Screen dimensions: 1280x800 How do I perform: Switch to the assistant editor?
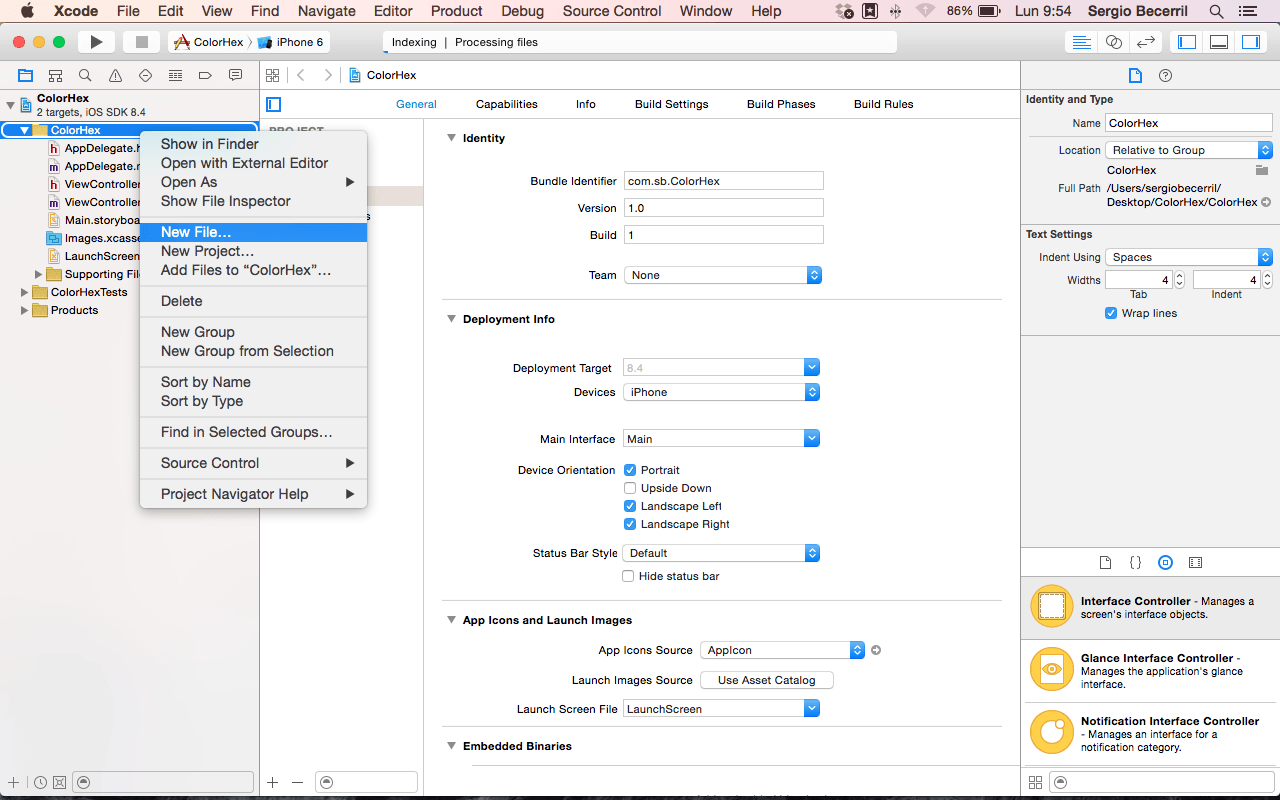(1114, 42)
